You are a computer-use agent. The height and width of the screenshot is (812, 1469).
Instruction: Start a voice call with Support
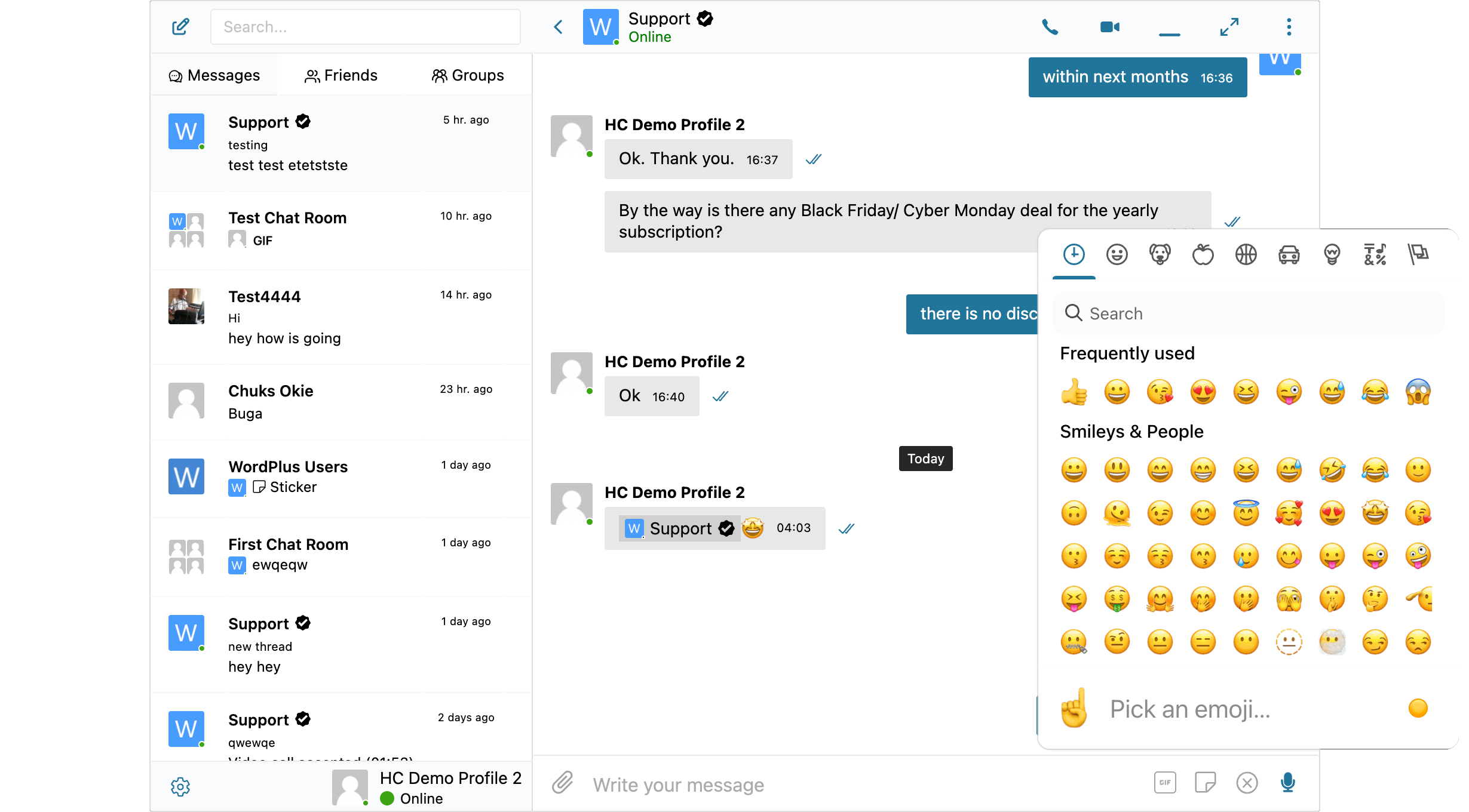tap(1051, 26)
